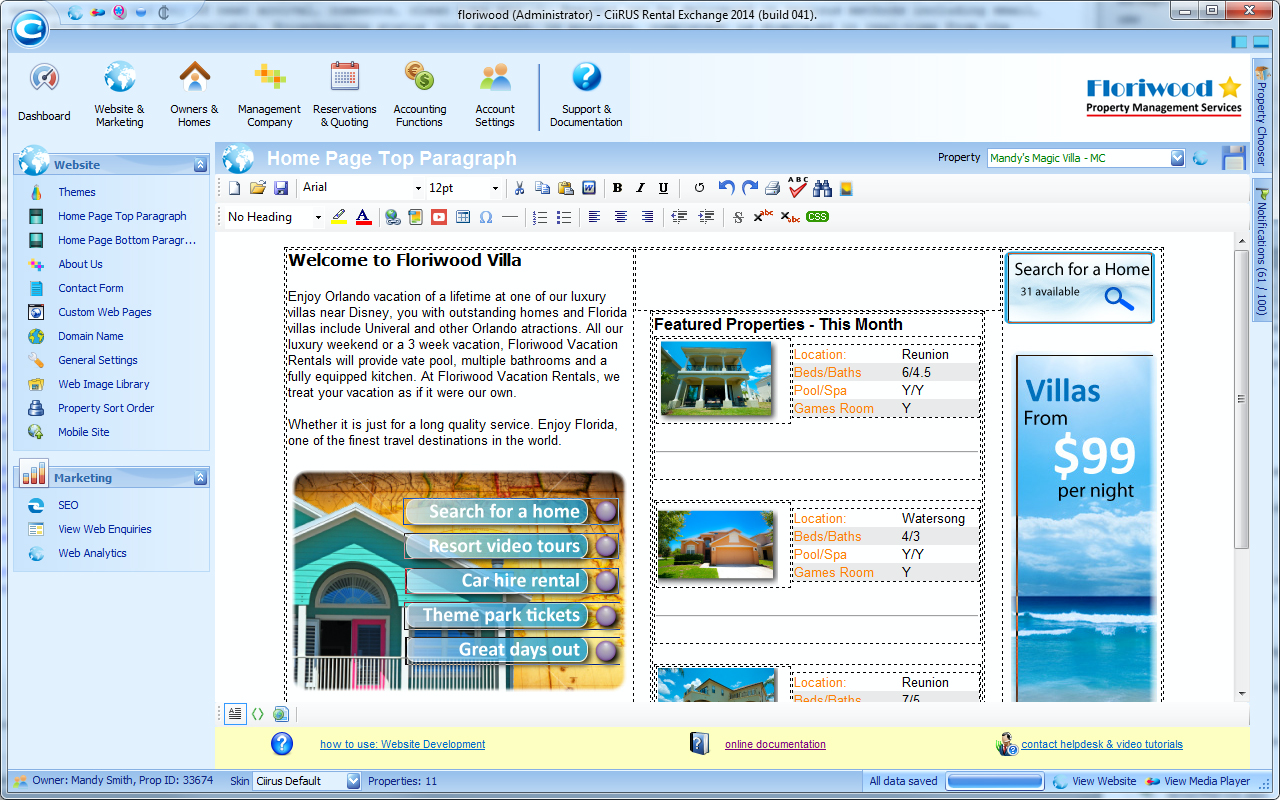Open Contact Form in the sidebar
Image resolution: width=1280 pixels, height=800 pixels.
click(91, 288)
